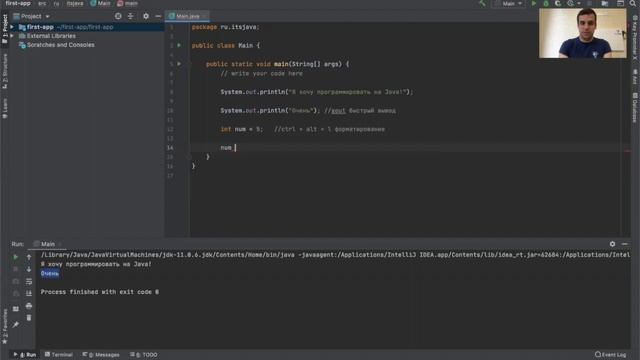The width and height of the screenshot is (640, 360).
Task: Click the highlighted 'Очень' console output
Action: point(50,273)
